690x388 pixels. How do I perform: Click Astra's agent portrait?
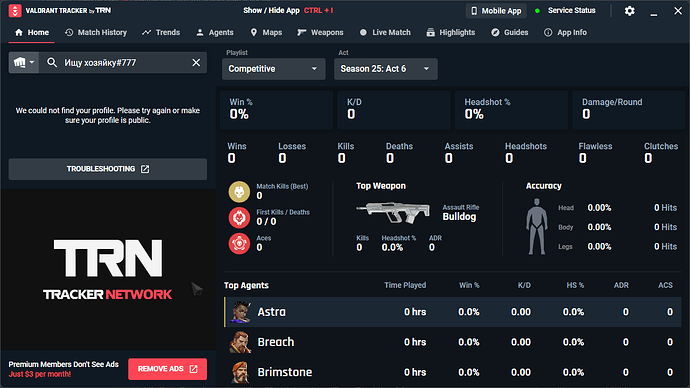(241, 312)
